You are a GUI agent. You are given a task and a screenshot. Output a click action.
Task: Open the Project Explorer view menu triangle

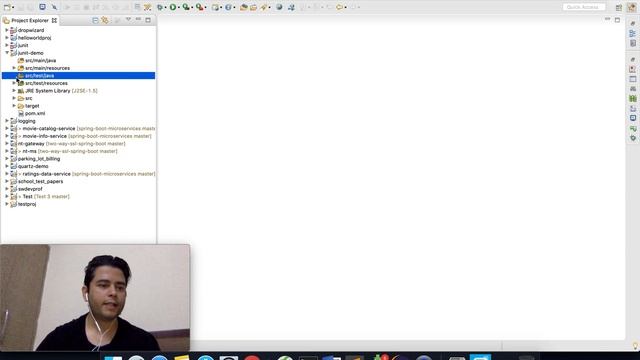point(128,20)
